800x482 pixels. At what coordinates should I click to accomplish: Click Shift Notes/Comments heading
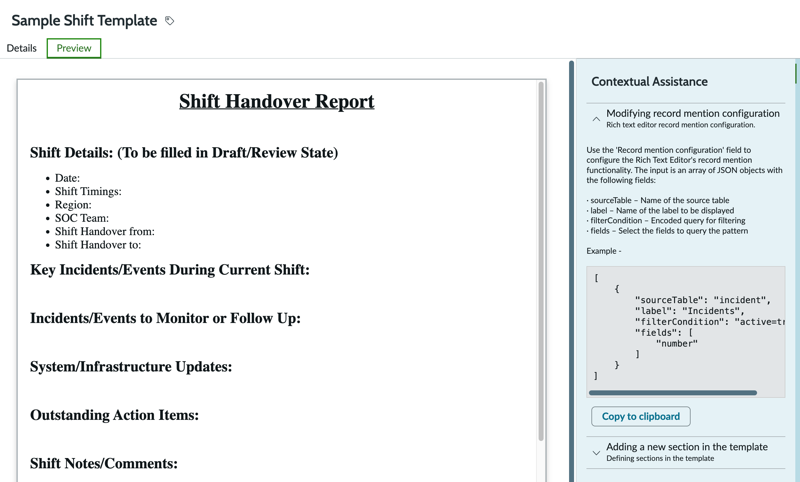point(104,463)
